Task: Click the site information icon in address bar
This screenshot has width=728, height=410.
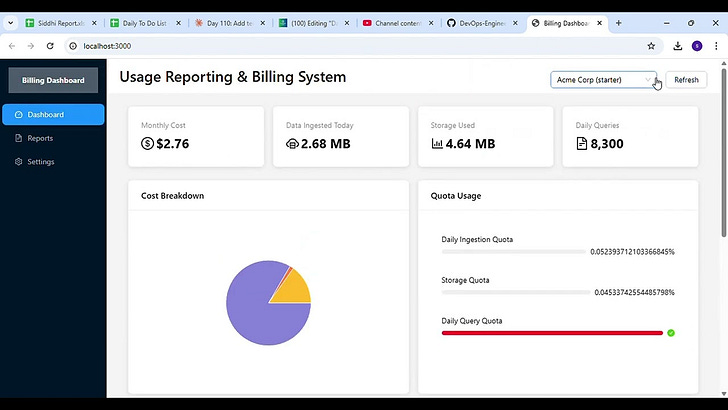Action: [73, 46]
